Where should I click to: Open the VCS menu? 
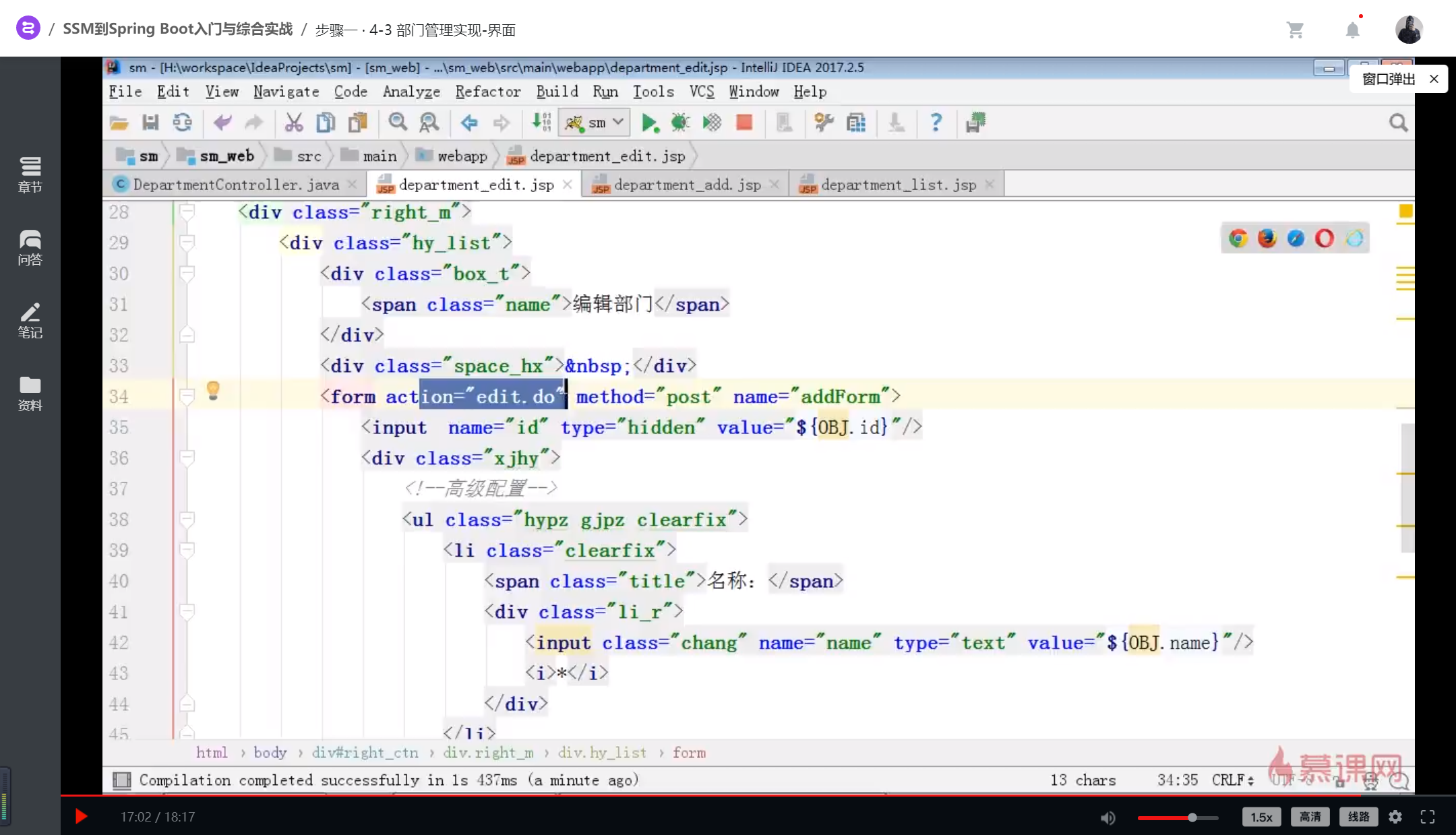701,92
